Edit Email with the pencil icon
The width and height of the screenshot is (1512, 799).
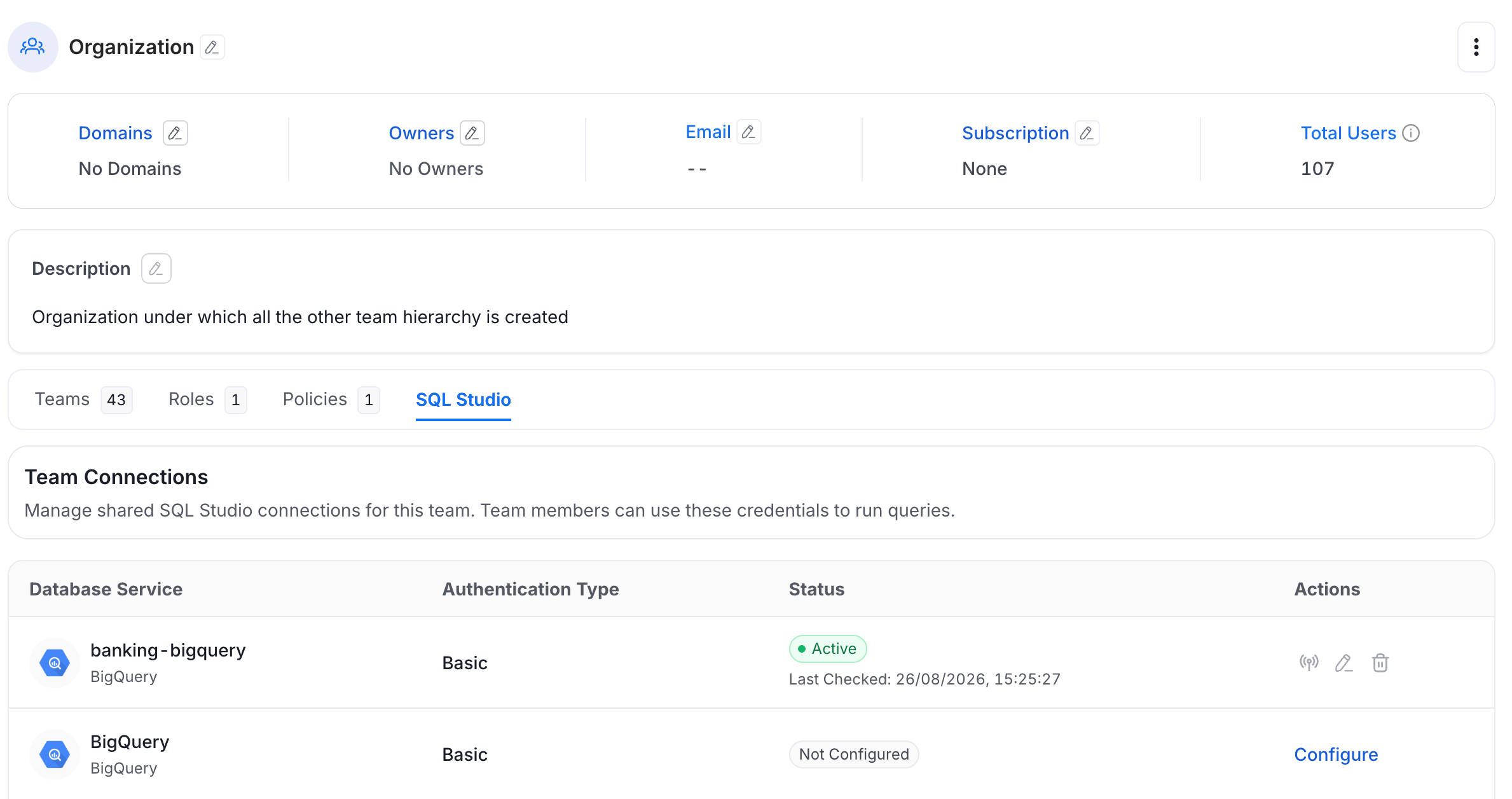[x=748, y=132]
